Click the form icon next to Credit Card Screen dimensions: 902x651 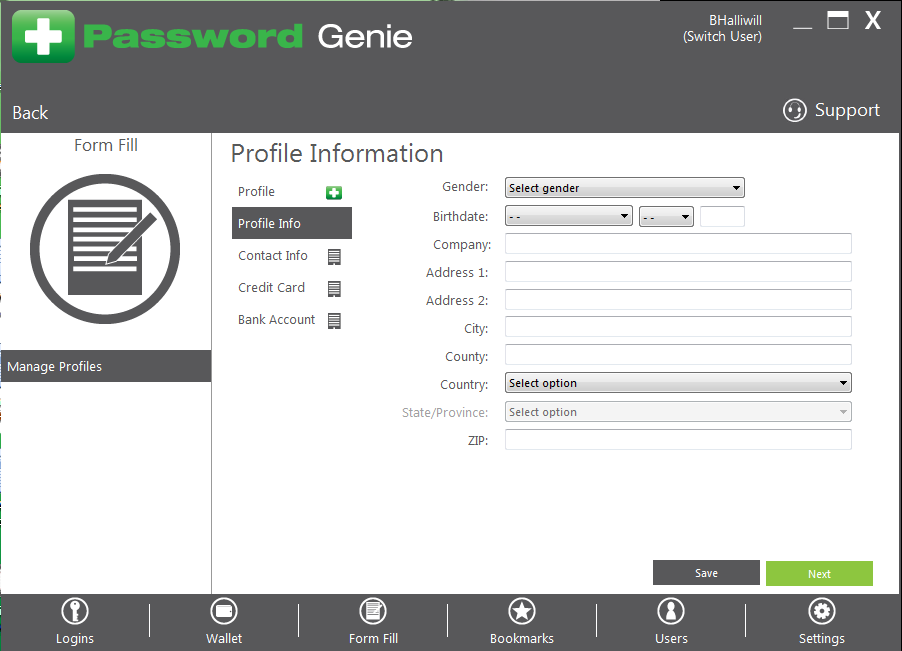(334, 289)
